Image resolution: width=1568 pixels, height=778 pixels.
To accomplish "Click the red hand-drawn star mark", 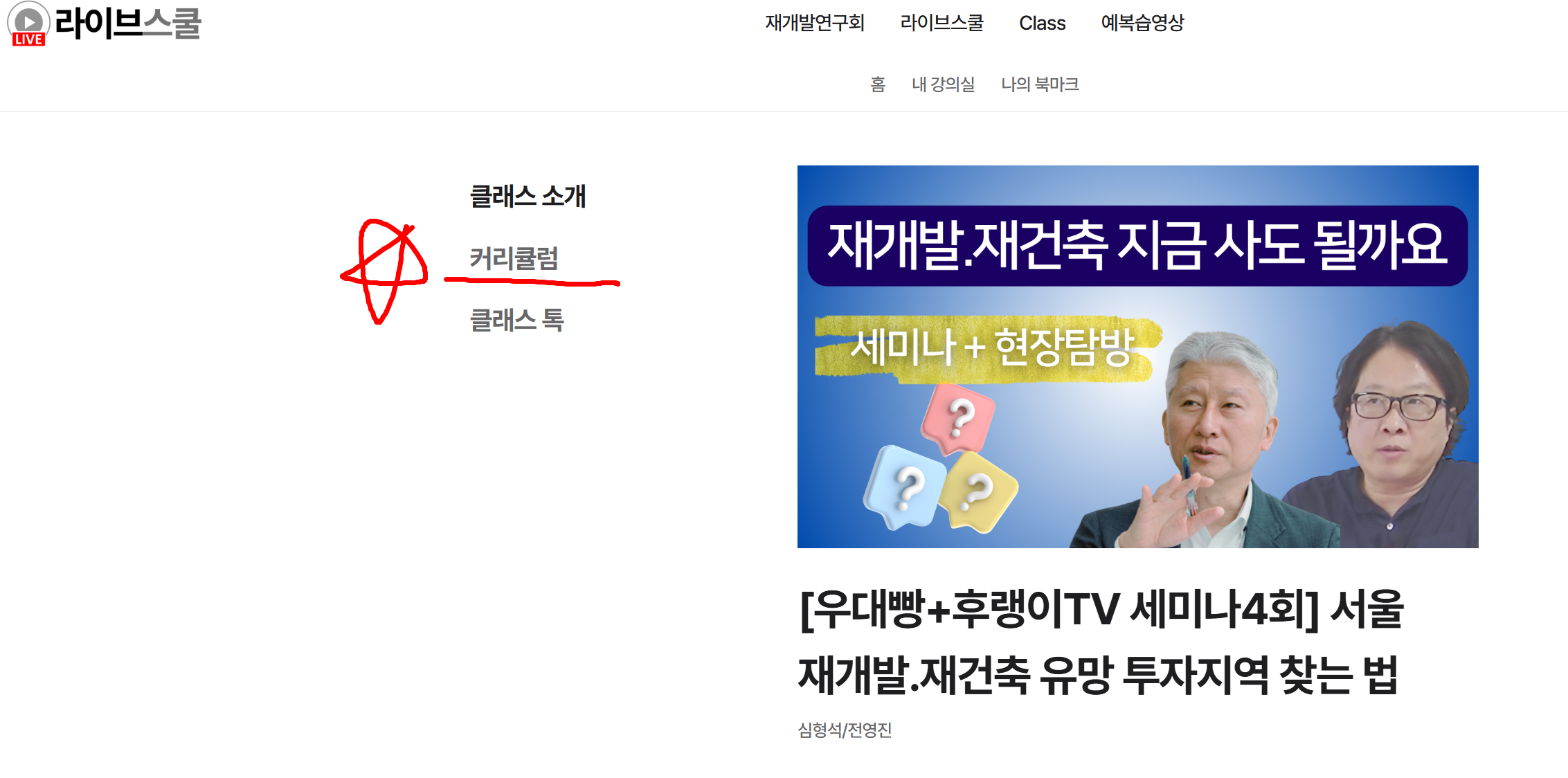I will 384,271.
